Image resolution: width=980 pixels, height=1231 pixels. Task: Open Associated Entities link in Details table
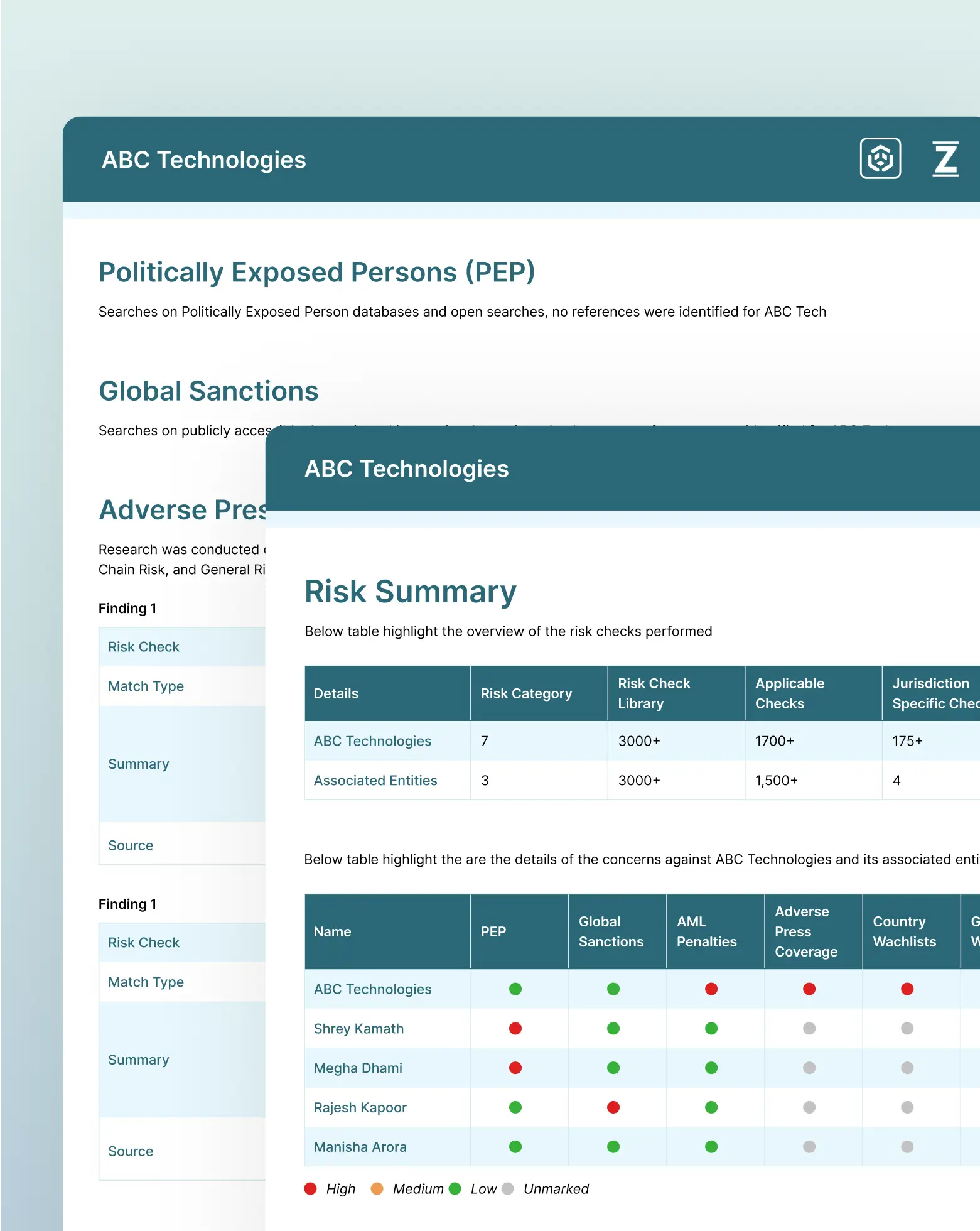coord(375,781)
